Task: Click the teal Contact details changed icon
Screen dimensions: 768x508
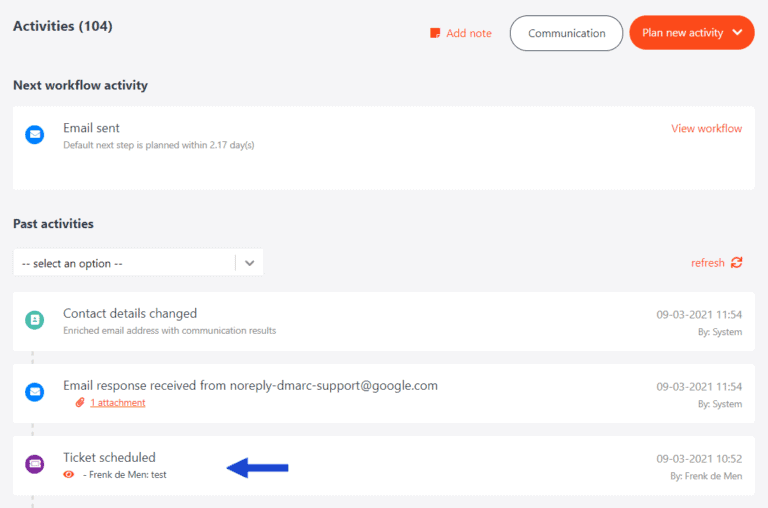Action: (35, 321)
